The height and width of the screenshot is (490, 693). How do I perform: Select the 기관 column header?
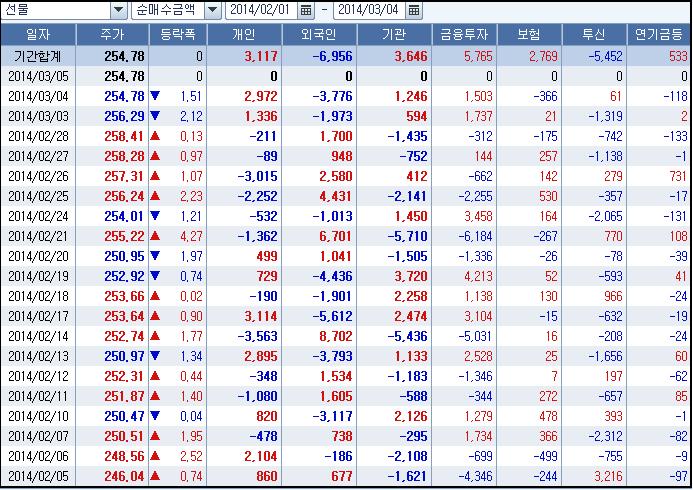coord(394,34)
